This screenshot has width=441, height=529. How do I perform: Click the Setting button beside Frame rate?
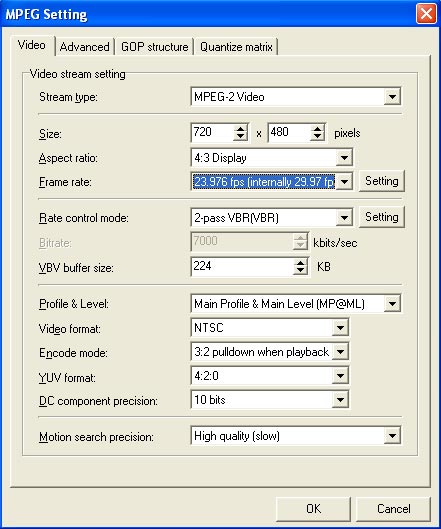click(382, 181)
